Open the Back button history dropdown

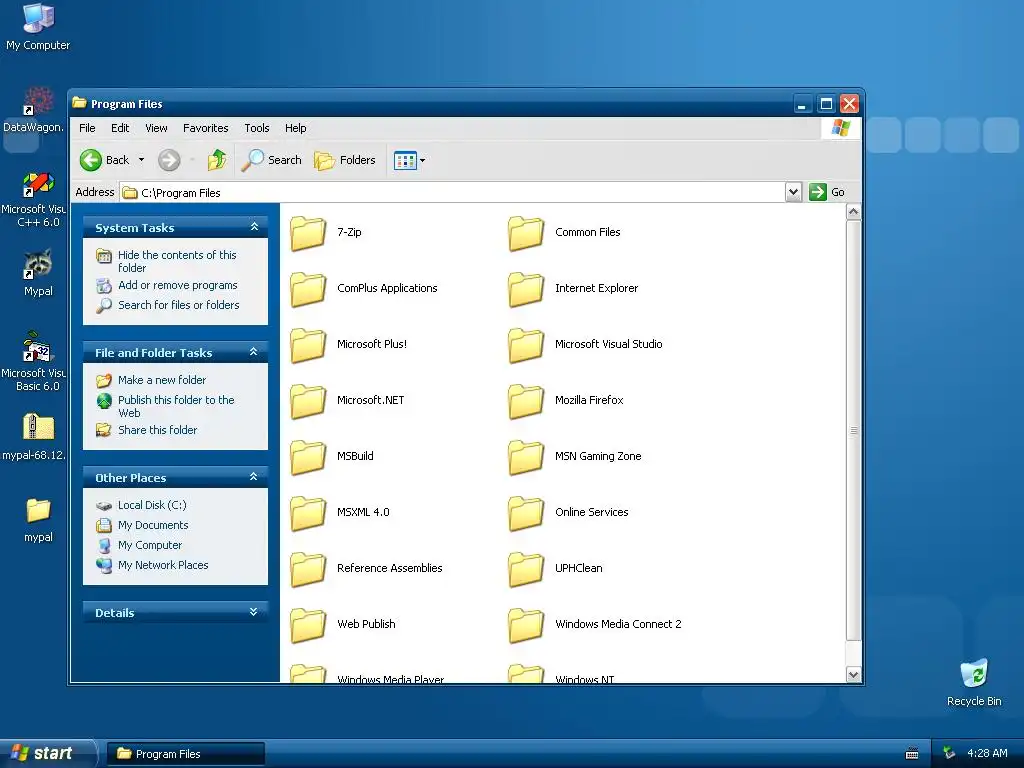pyautogui.click(x=141, y=160)
